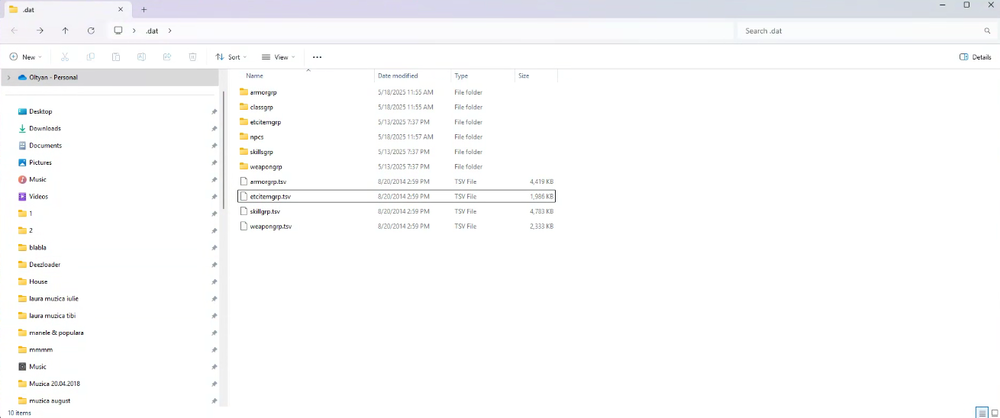Screen dimensions: 1000x418
Task: Go up one folder level
Action: click(x=65, y=31)
